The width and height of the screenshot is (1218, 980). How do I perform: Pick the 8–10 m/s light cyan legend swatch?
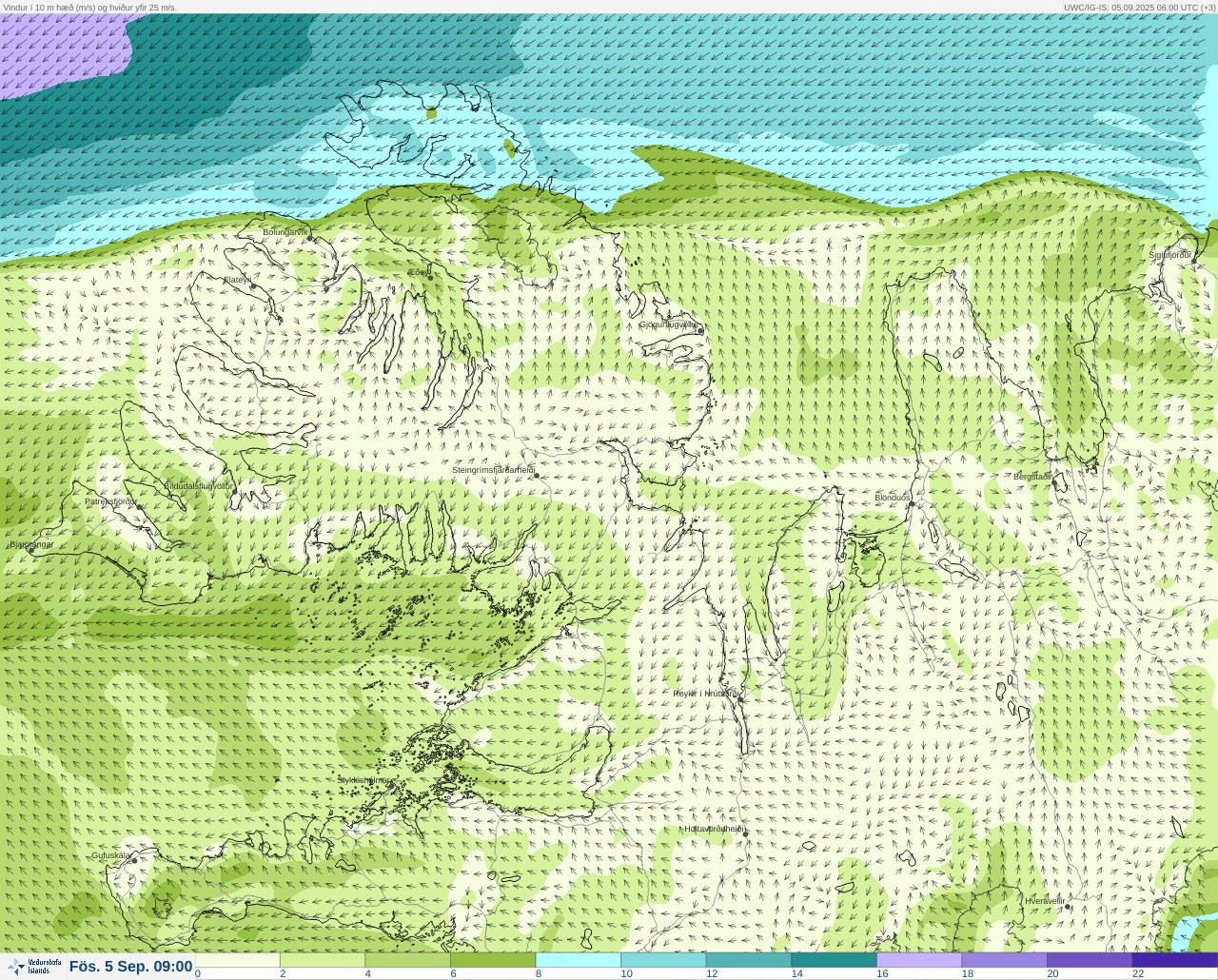578,960
